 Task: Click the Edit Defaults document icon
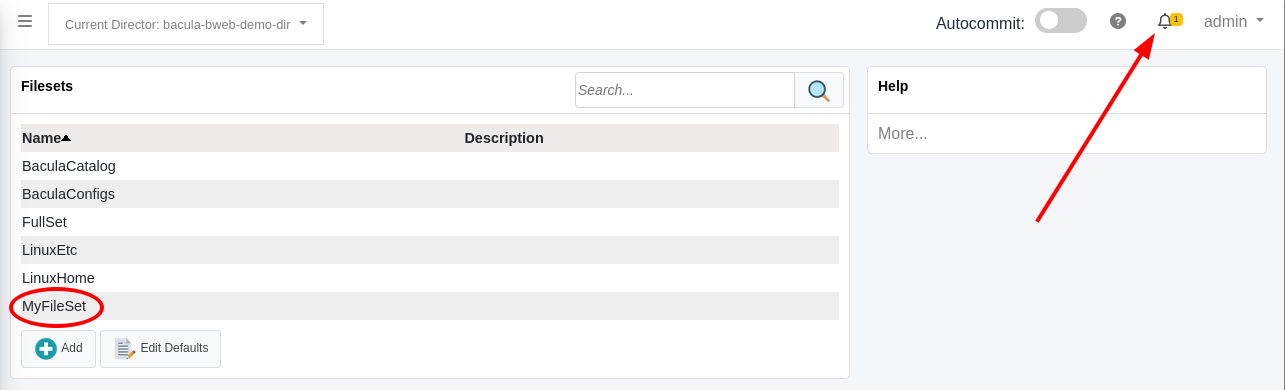(125, 349)
